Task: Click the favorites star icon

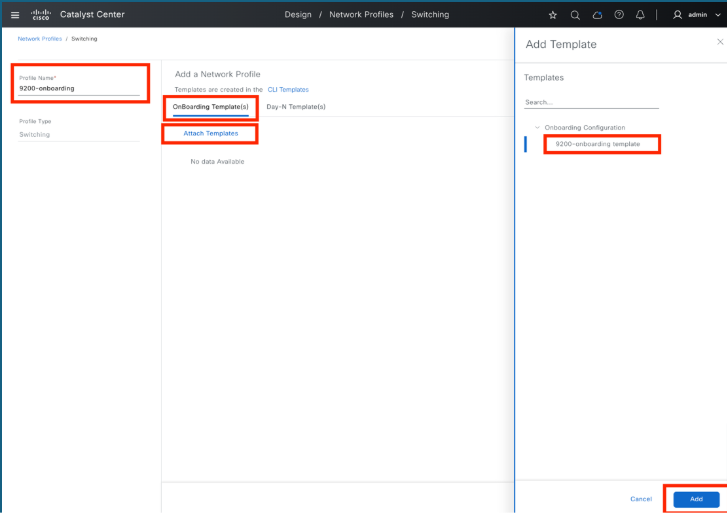Action: (553, 15)
